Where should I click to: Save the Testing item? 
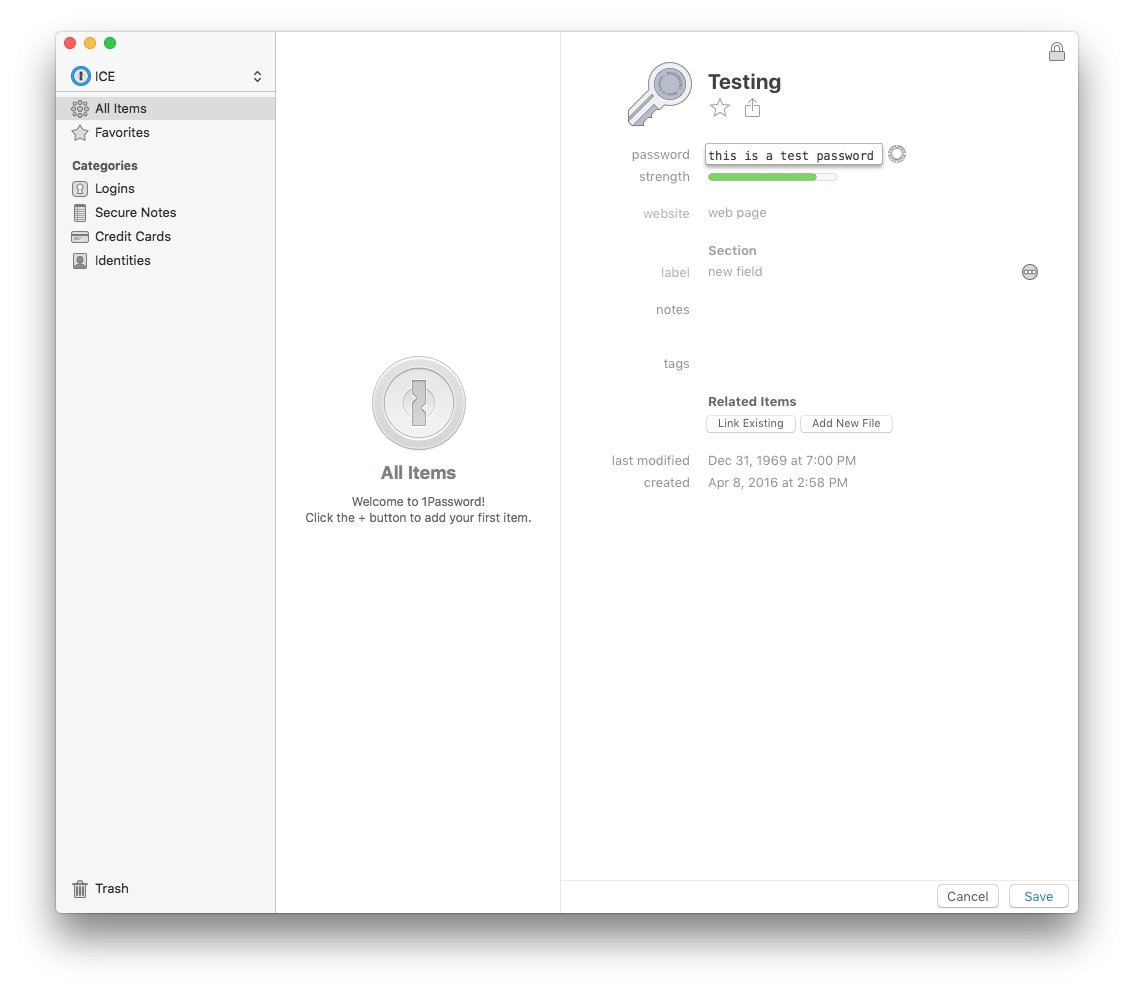pos(1039,896)
